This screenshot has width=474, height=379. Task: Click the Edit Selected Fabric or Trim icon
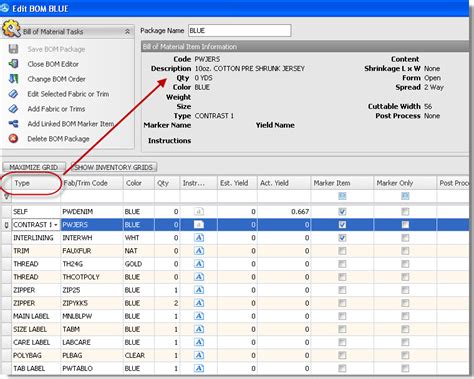coord(13,94)
